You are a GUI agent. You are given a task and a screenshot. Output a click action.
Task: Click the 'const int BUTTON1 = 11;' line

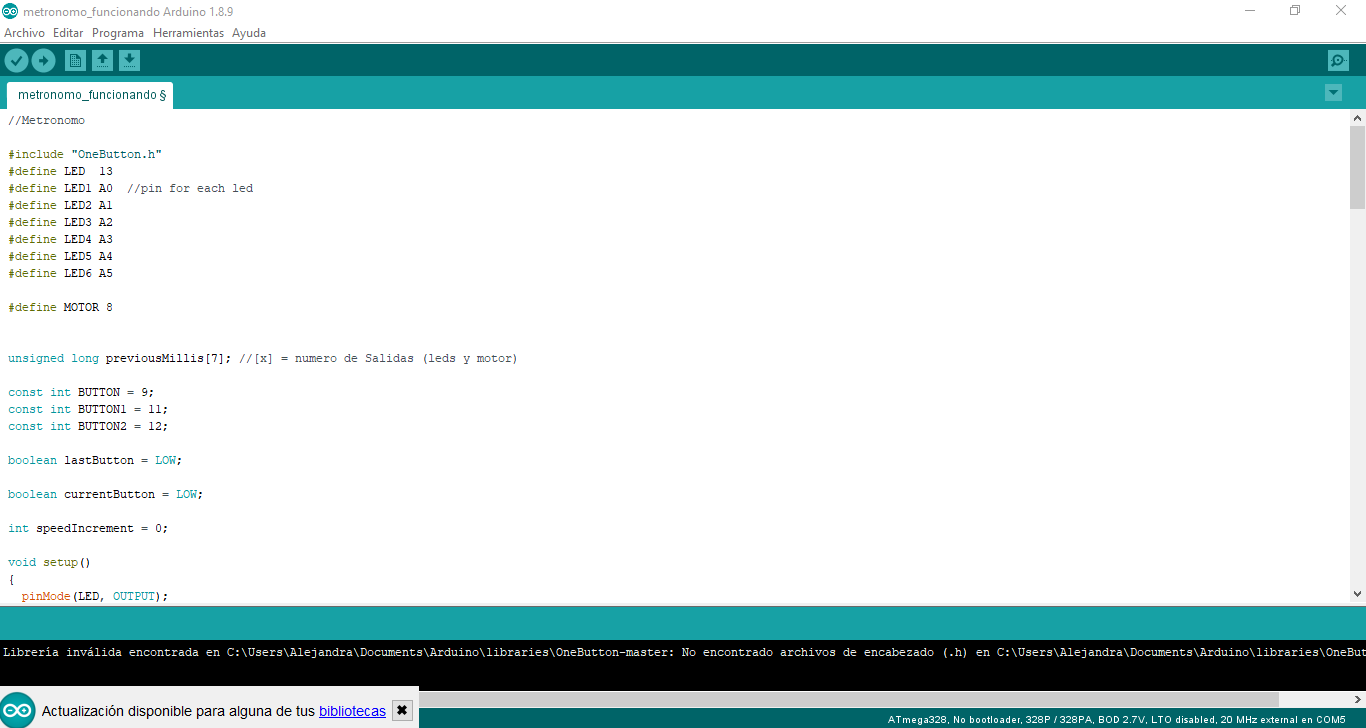[x=88, y=409]
